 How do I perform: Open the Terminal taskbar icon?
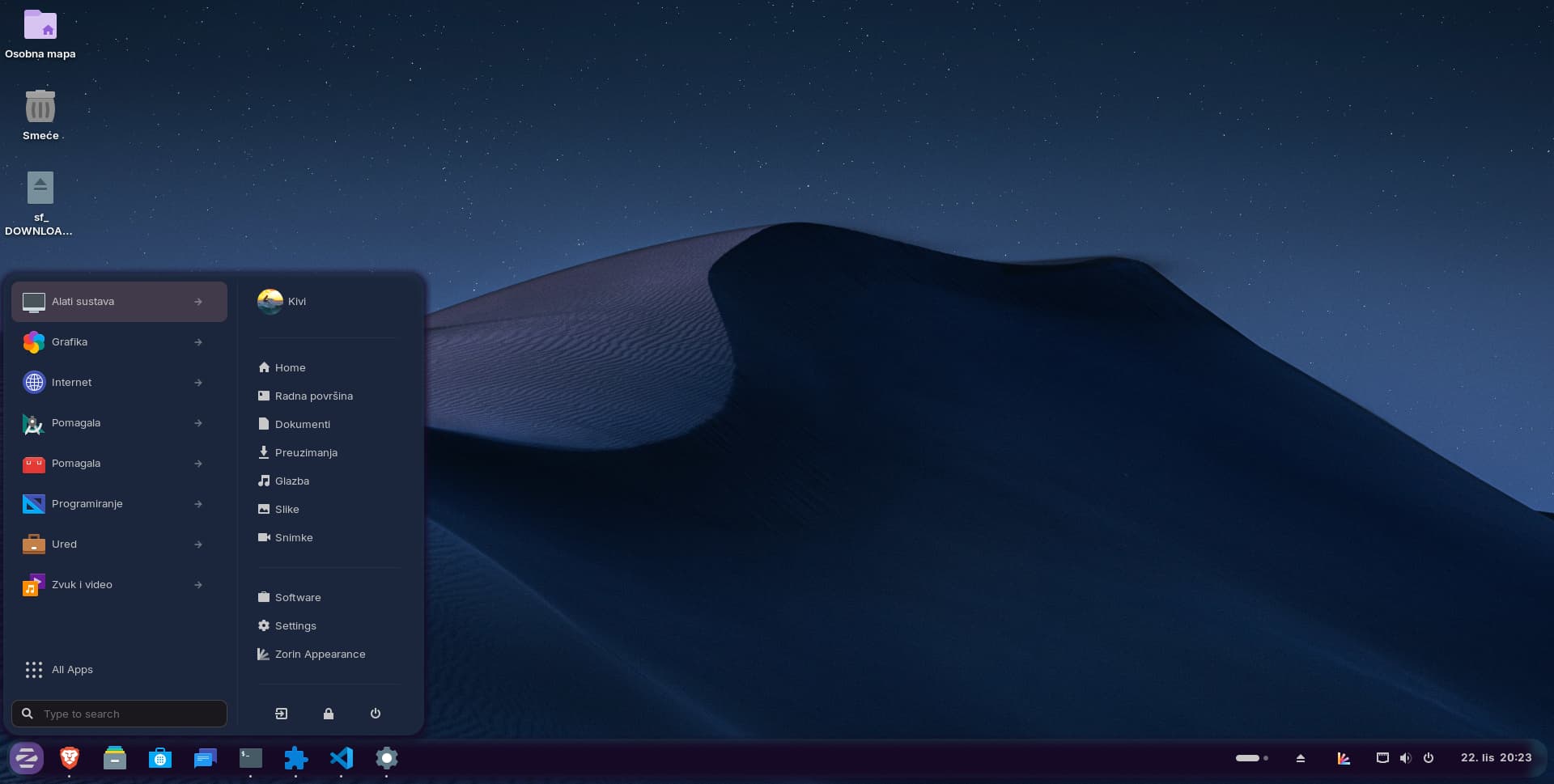point(251,758)
